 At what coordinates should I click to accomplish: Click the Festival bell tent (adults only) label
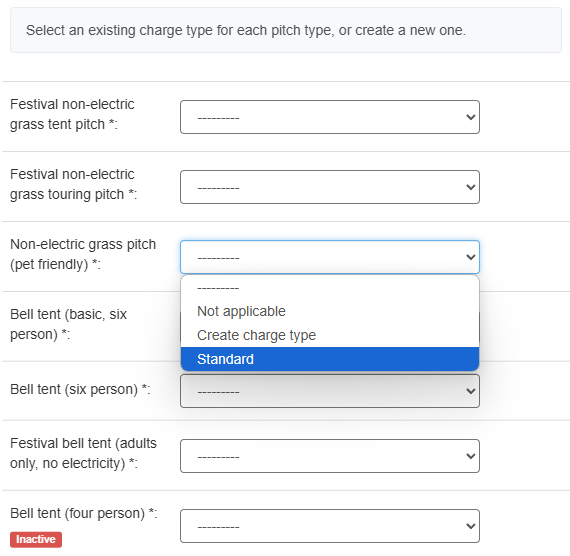pos(83,453)
